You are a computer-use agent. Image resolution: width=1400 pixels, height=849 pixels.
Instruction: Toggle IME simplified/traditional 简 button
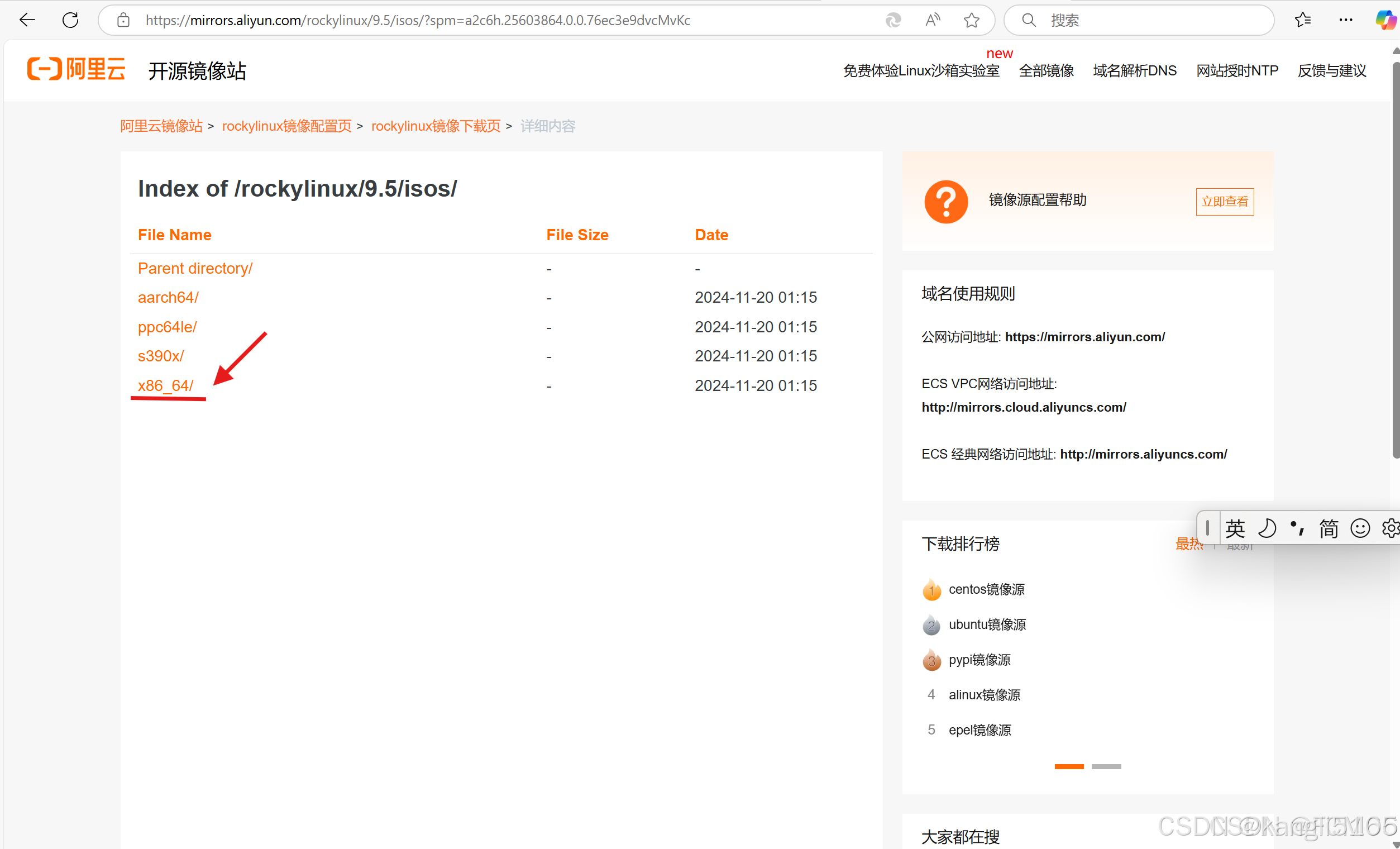click(1329, 528)
